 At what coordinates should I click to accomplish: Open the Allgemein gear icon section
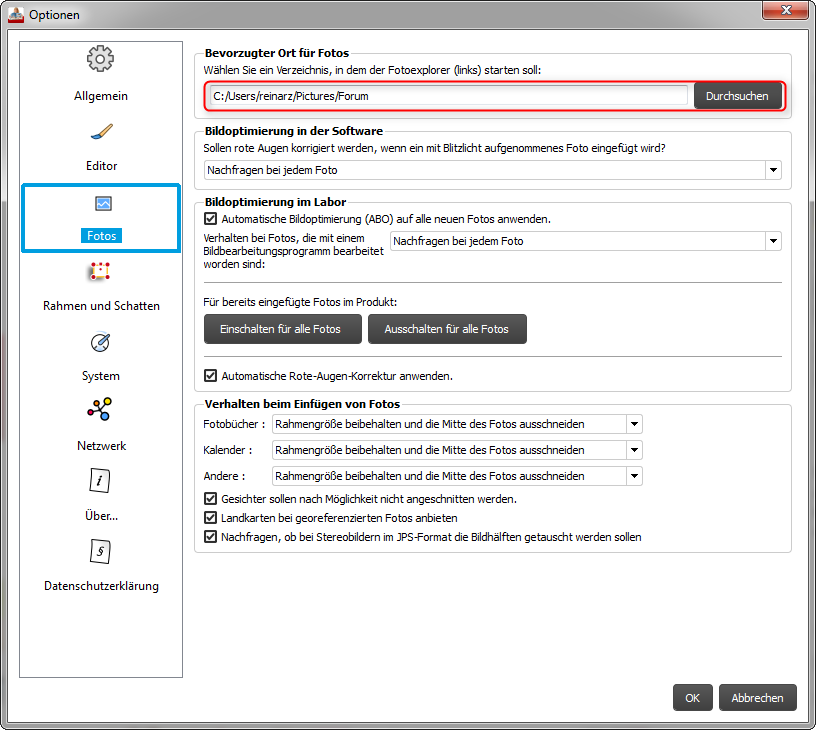click(x=100, y=60)
